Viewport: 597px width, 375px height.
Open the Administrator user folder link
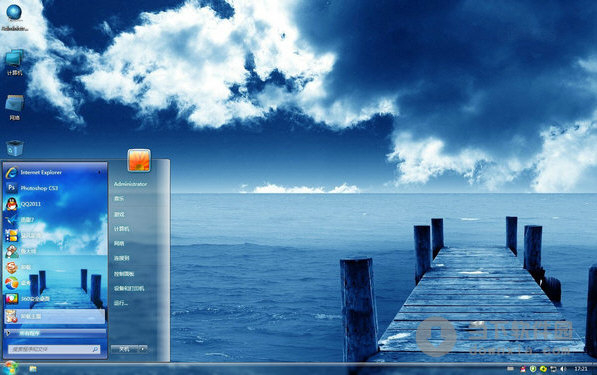point(130,184)
